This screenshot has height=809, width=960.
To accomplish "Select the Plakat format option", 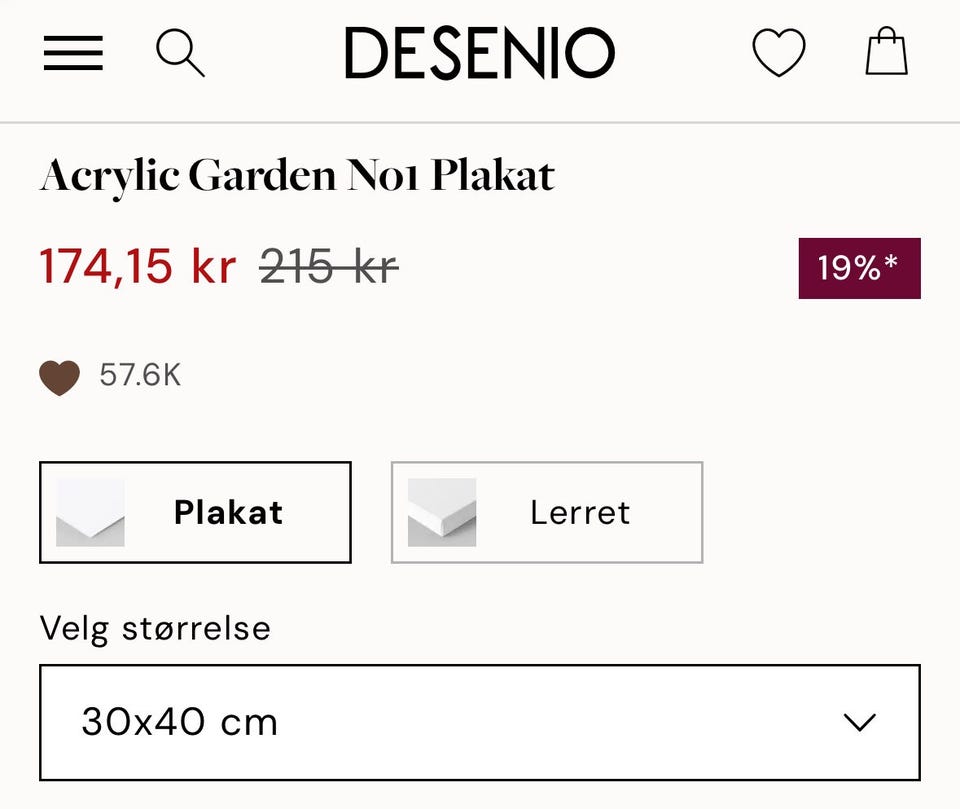I will pyautogui.click(x=195, y=512).
